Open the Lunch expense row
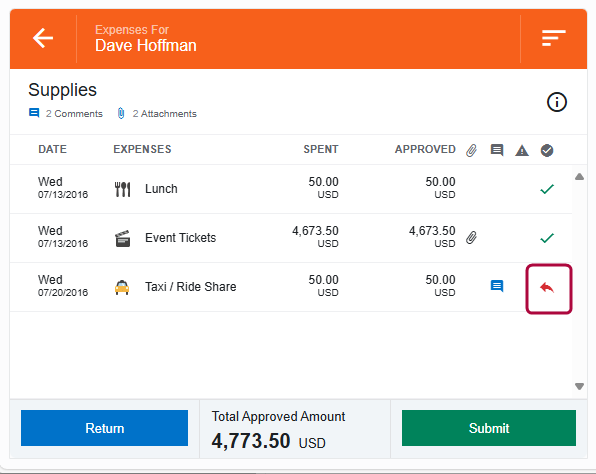This screenshot has height=474, width=596. 291,189
